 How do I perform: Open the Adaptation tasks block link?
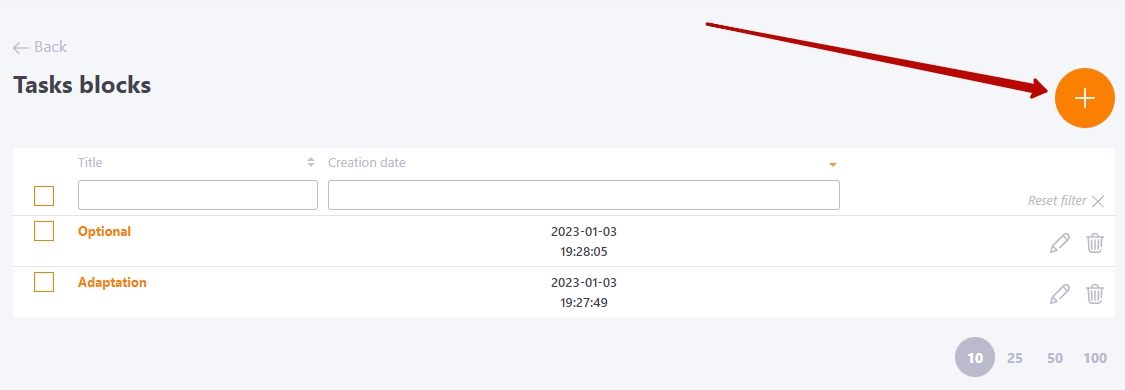(112, 282)
